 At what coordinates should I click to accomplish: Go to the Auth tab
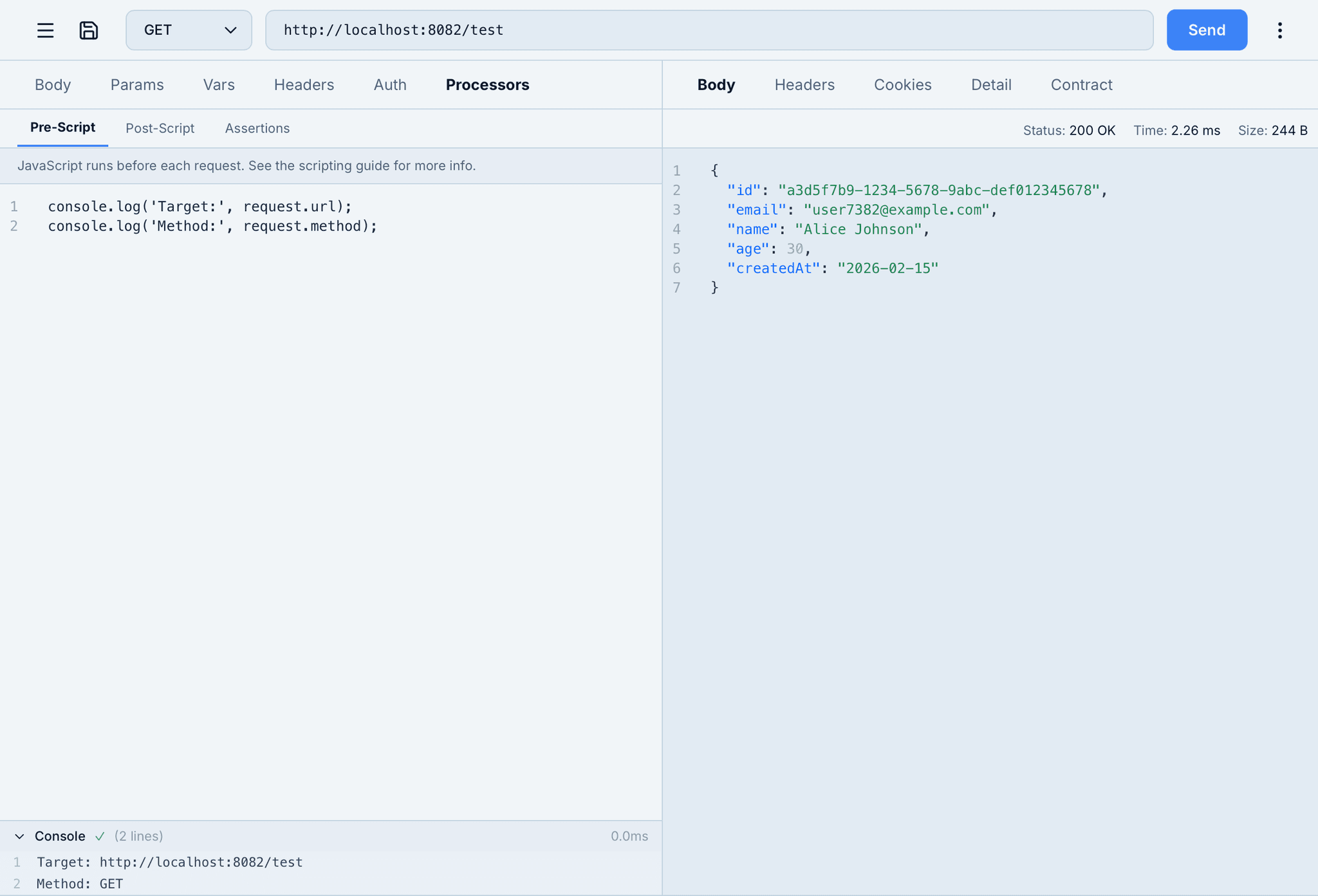point(390,85)
